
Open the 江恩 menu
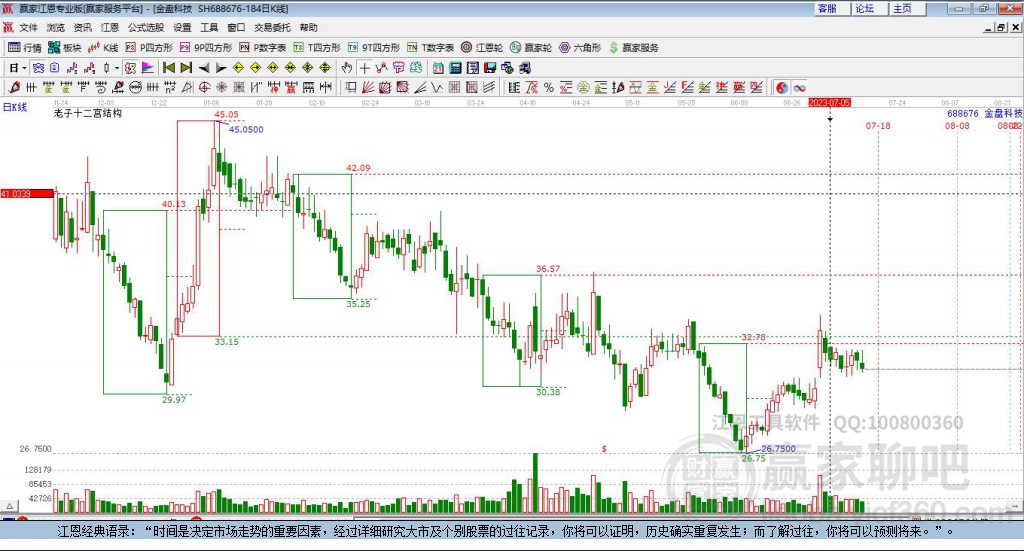[110, 27]
